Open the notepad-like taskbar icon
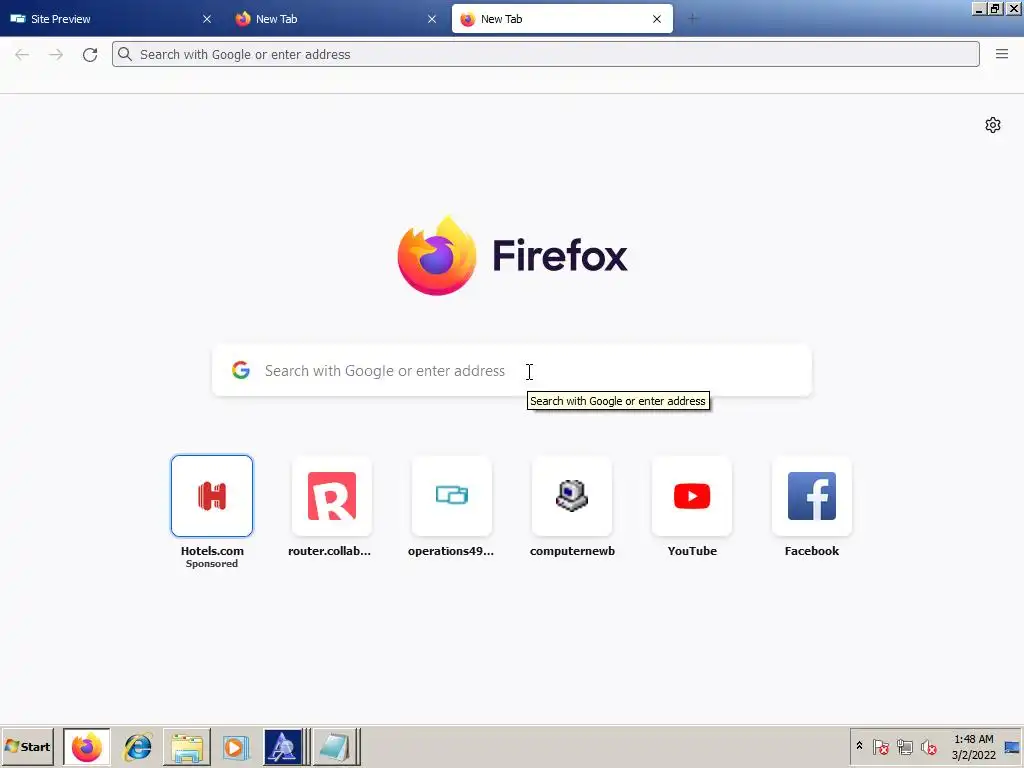This screenshot has width=1024, height=768. click(334, 746)
